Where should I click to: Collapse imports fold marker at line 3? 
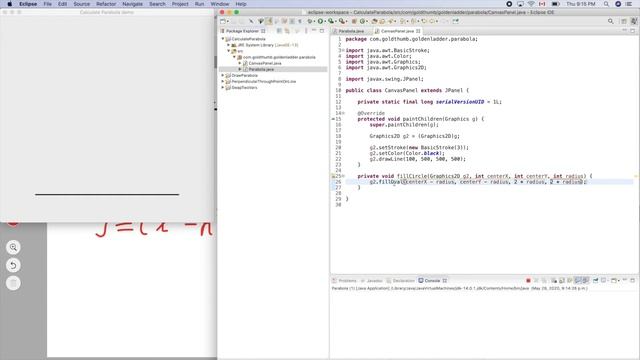343,51
